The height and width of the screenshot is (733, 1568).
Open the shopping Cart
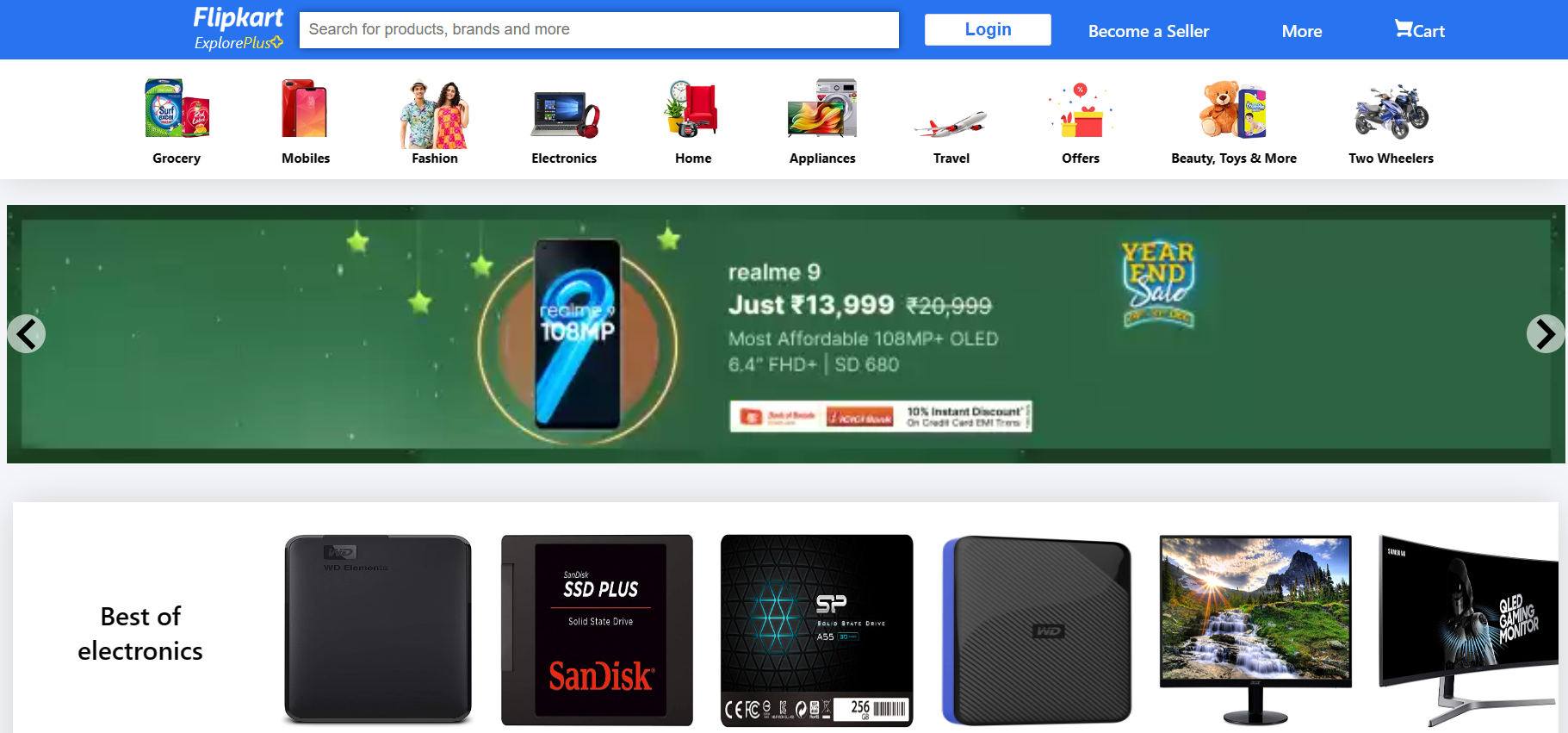[x=1419, y=30]
